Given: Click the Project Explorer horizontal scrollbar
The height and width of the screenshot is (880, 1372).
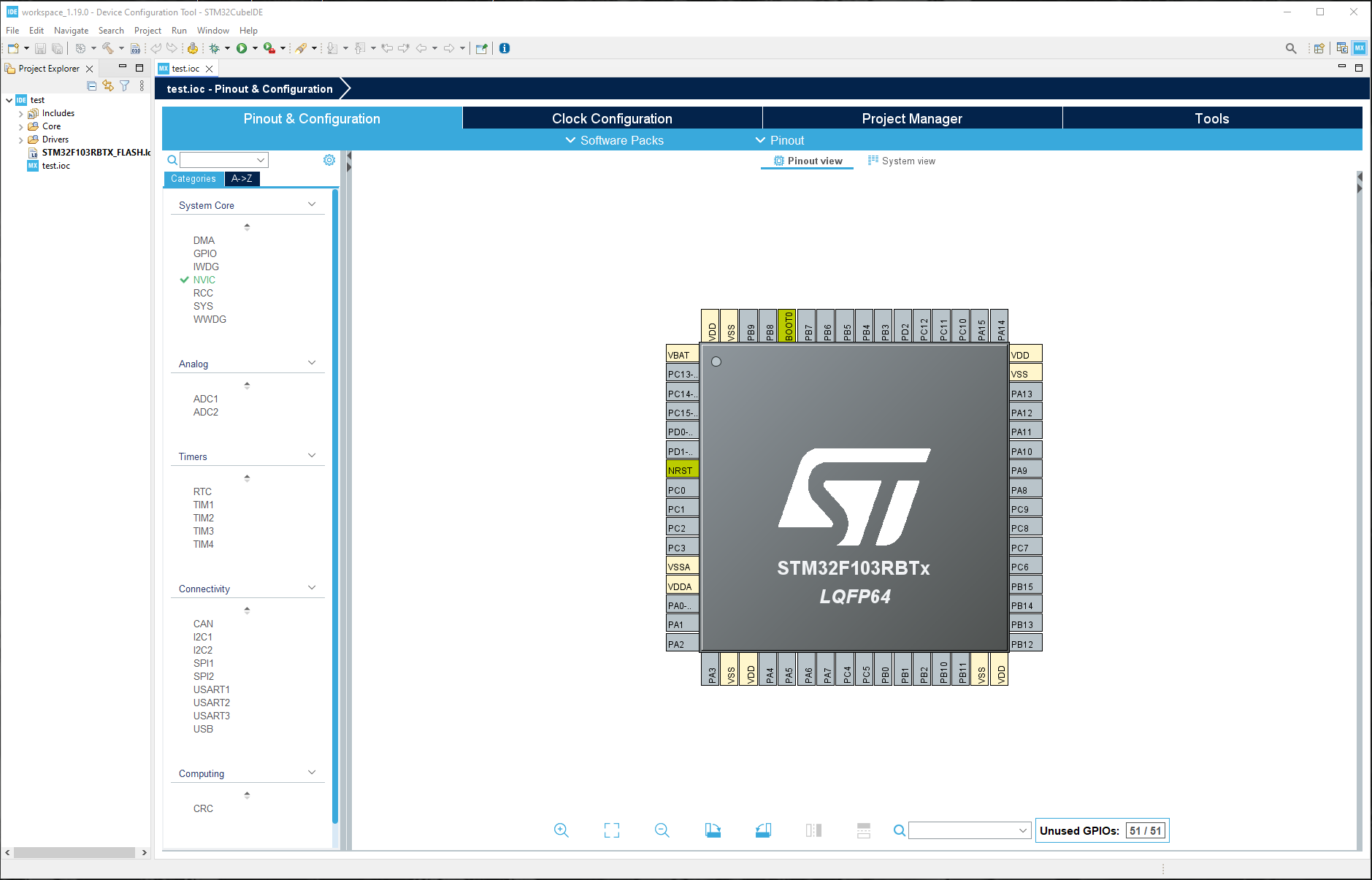Looking at the screenshot, I should (74, 852).
